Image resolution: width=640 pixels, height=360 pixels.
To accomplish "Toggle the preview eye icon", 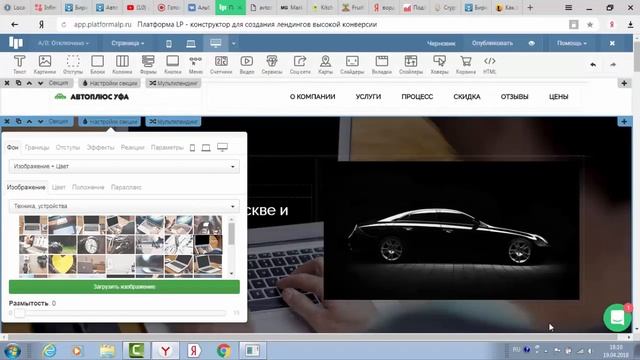I will [531, 43].
